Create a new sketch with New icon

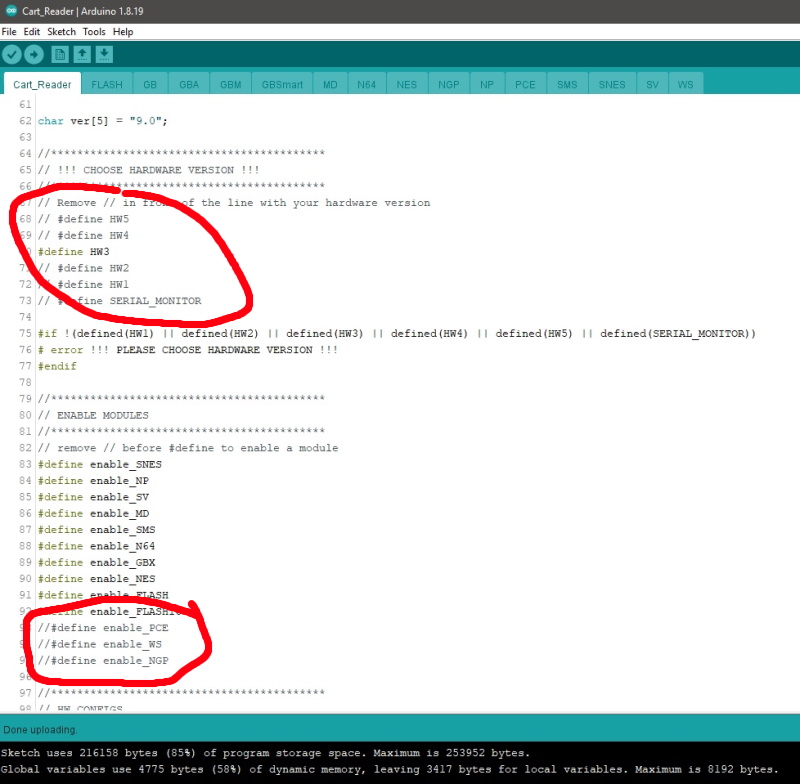(60, 54)
